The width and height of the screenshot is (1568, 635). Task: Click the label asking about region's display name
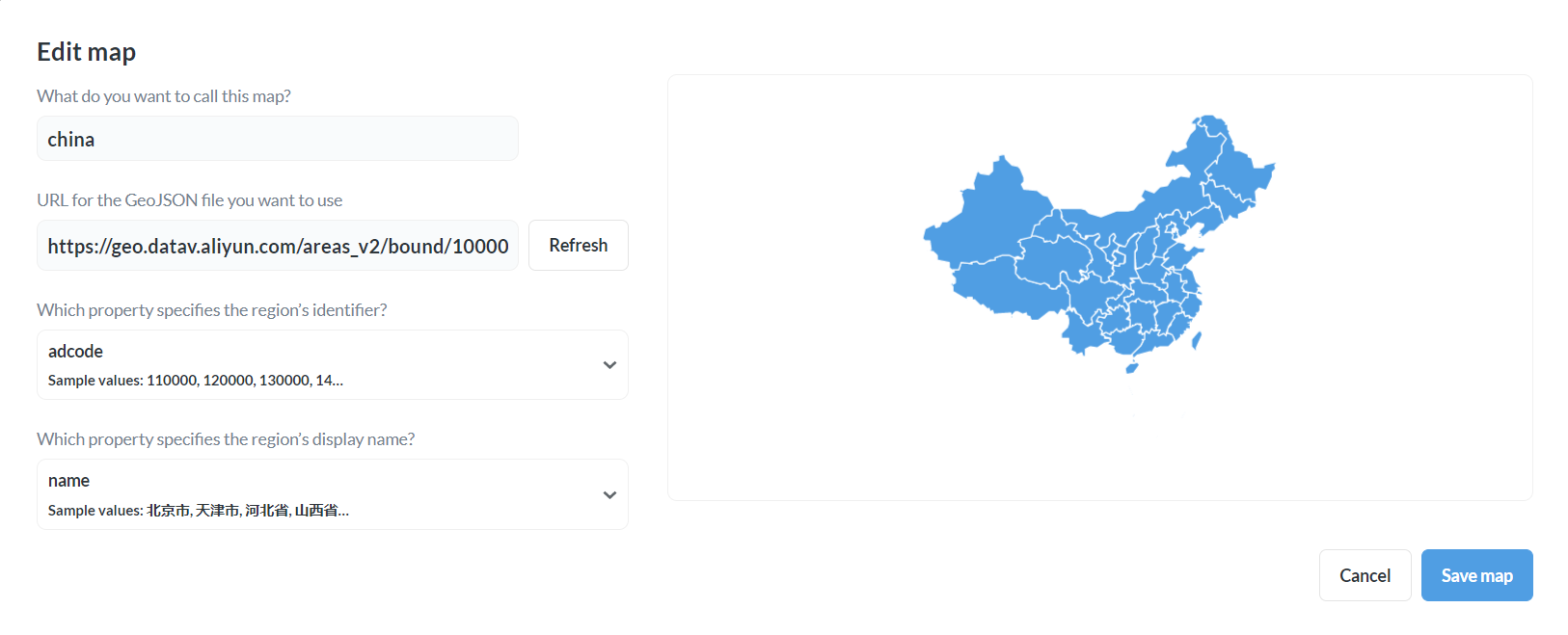[226, 438]
